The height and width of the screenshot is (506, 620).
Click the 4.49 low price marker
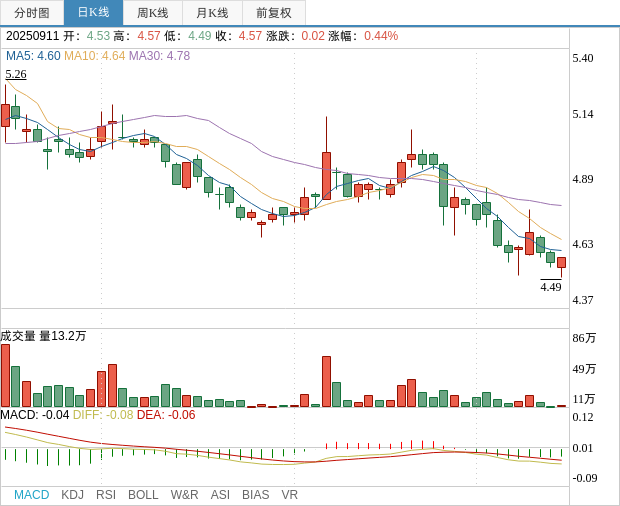tap(551, 287)
